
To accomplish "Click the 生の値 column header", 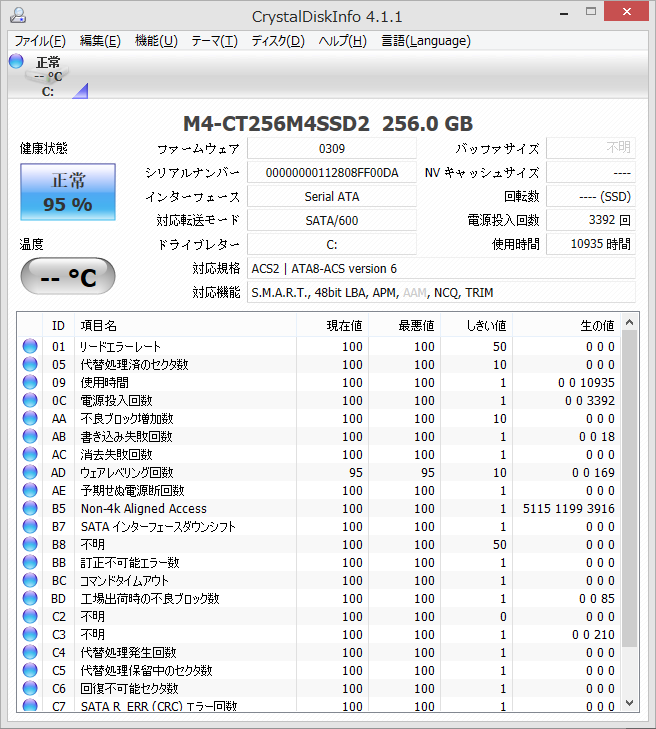I will [566, 325].
